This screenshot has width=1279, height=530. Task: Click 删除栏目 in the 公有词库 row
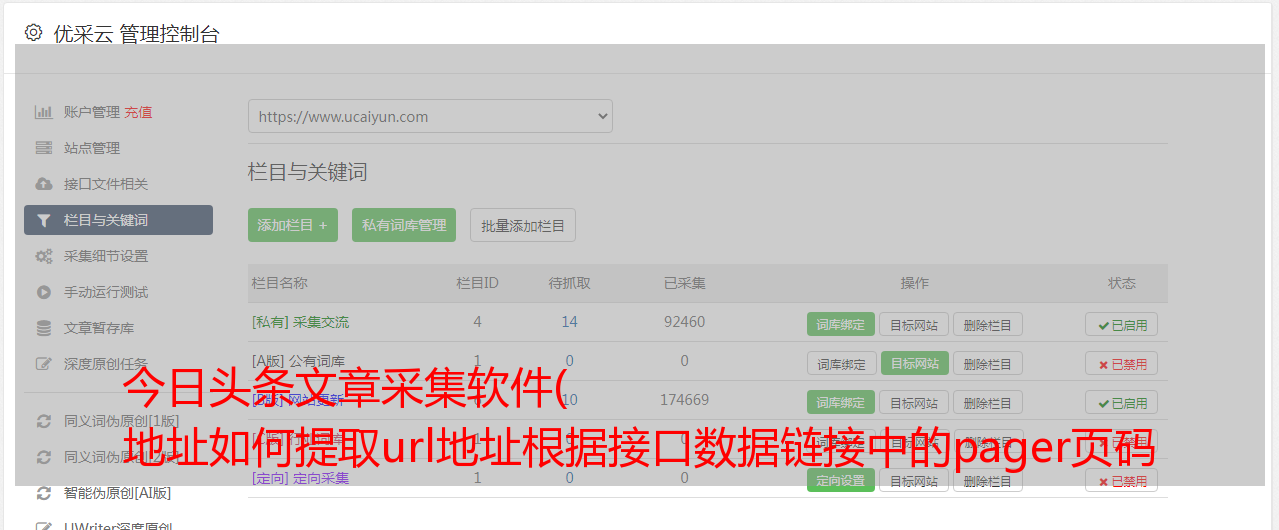(x=988, y=363)
